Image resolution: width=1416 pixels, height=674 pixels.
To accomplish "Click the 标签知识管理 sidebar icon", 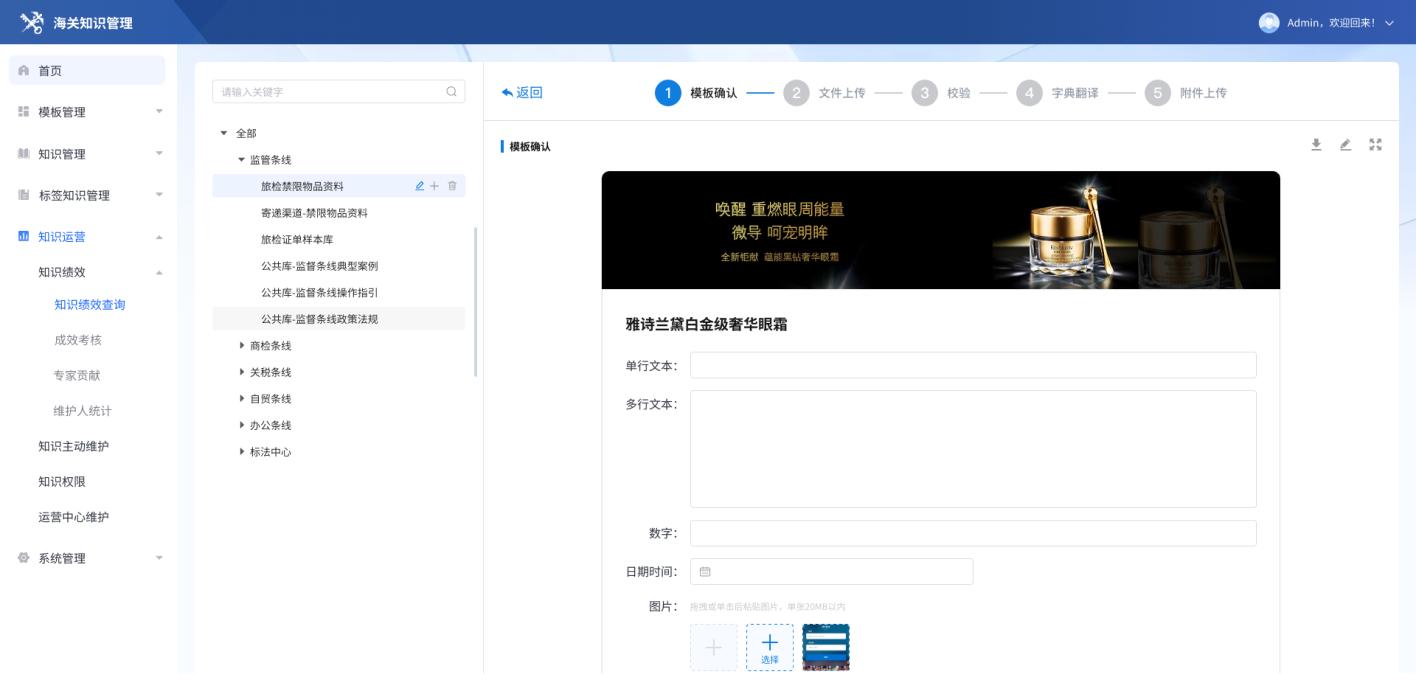I will [24, 195].
